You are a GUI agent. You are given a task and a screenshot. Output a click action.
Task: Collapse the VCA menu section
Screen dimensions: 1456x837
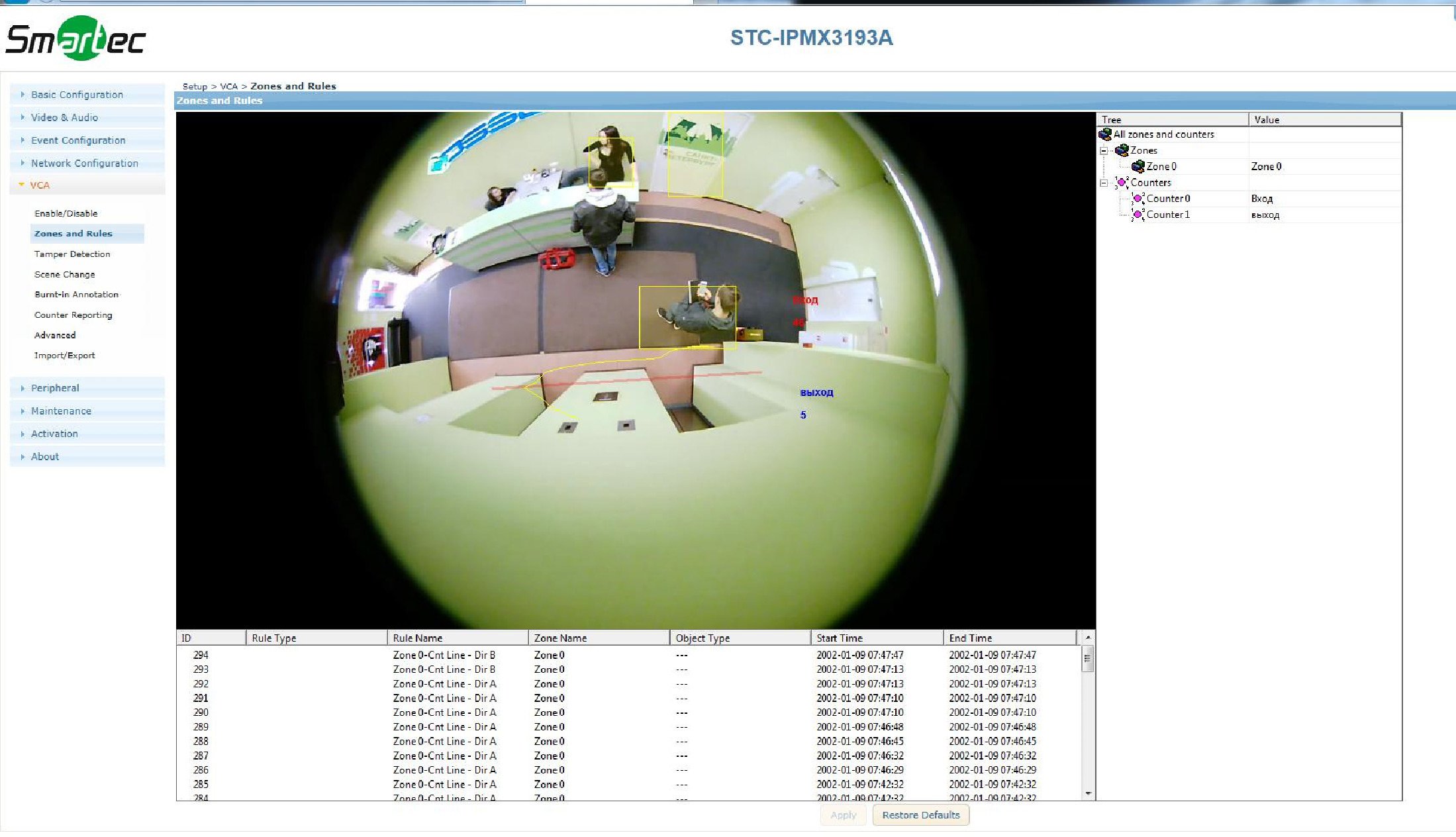point(39,185)
